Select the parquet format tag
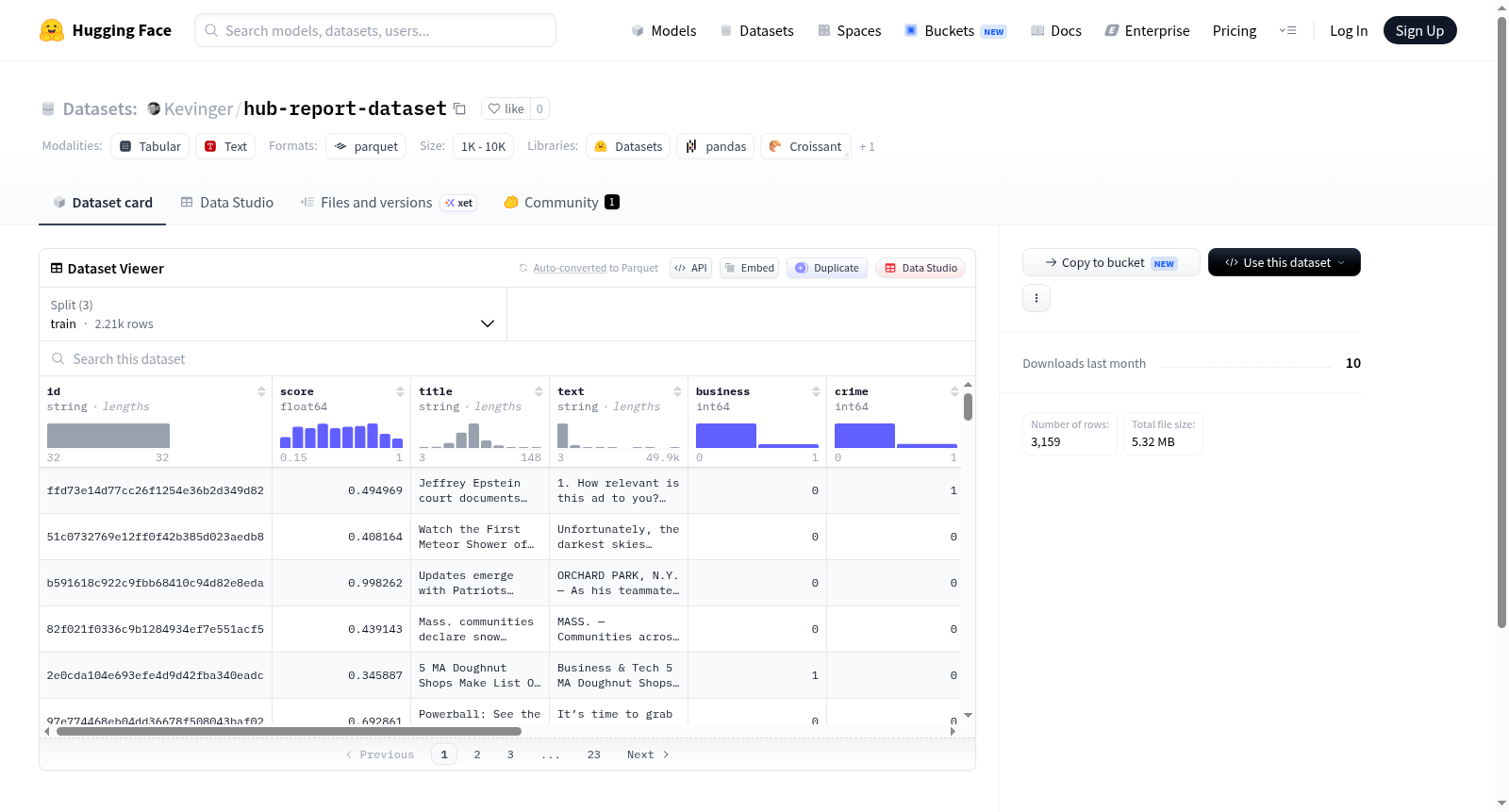 pyautogui.click(x=366, y=146)
